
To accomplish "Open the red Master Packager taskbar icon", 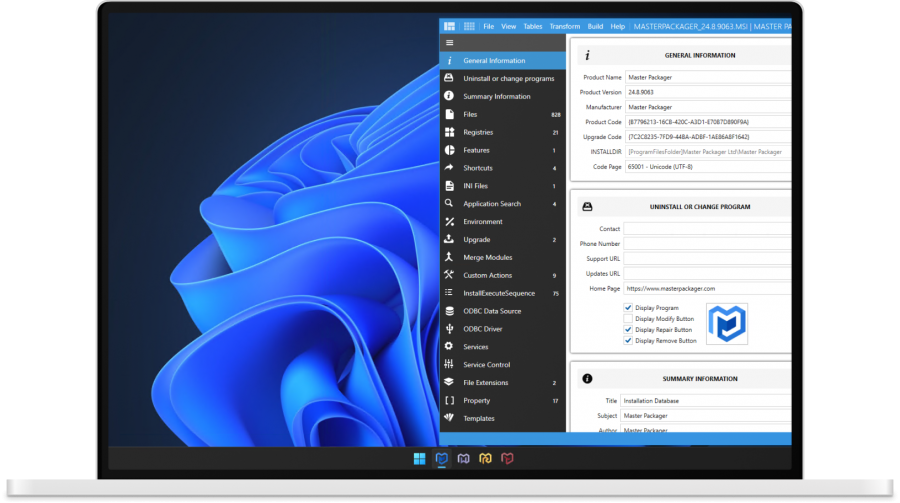I will [507, 458].
